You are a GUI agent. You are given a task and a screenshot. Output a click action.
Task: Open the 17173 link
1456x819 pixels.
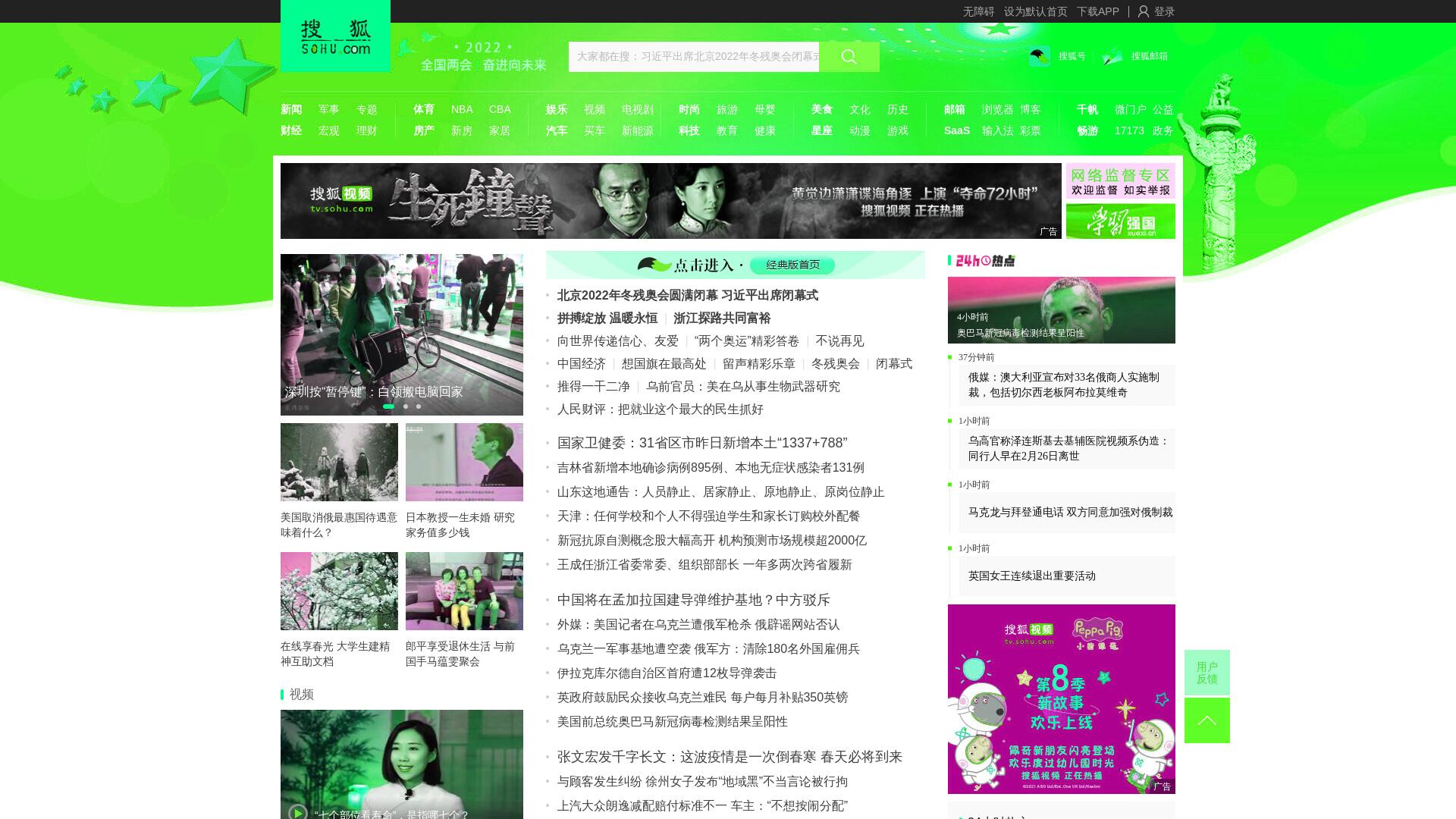coord(1129,130)
